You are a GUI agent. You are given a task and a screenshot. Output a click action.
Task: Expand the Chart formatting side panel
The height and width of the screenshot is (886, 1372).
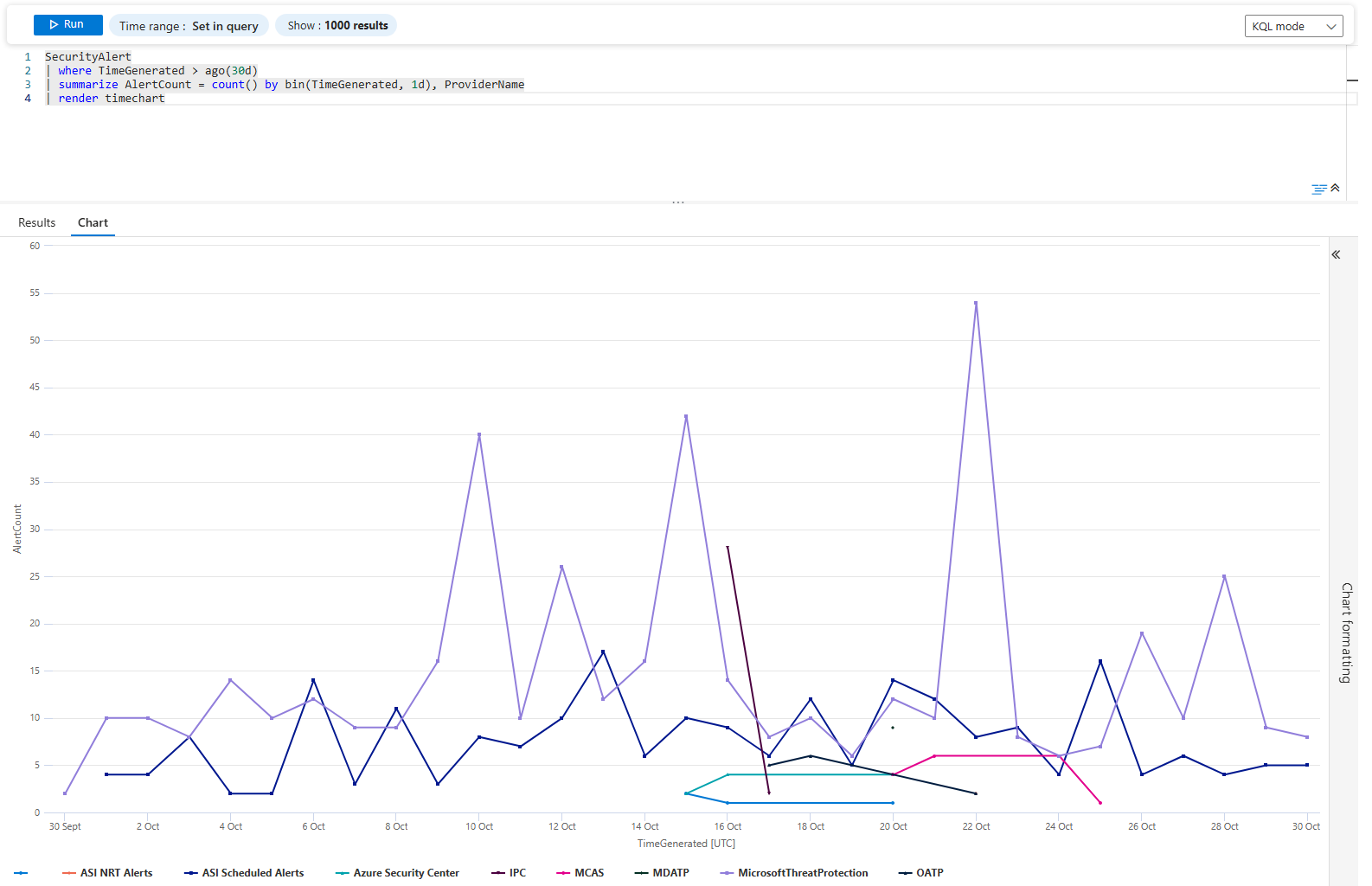1336,254
